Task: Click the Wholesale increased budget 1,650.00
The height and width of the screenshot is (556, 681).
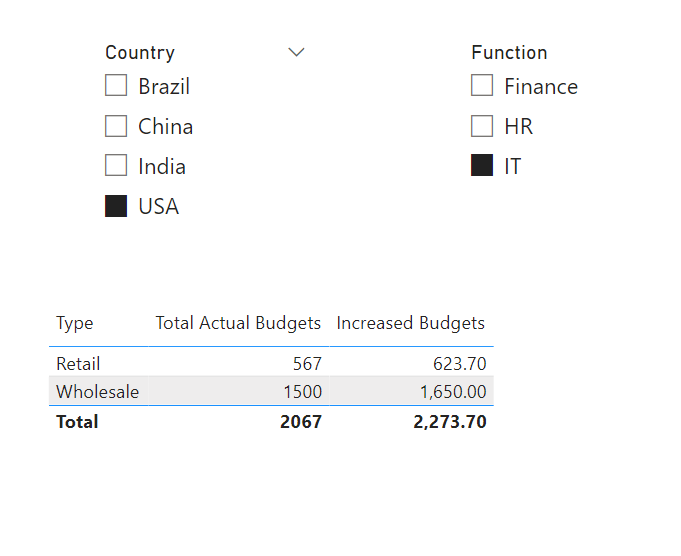Action: tap(453, 392)
